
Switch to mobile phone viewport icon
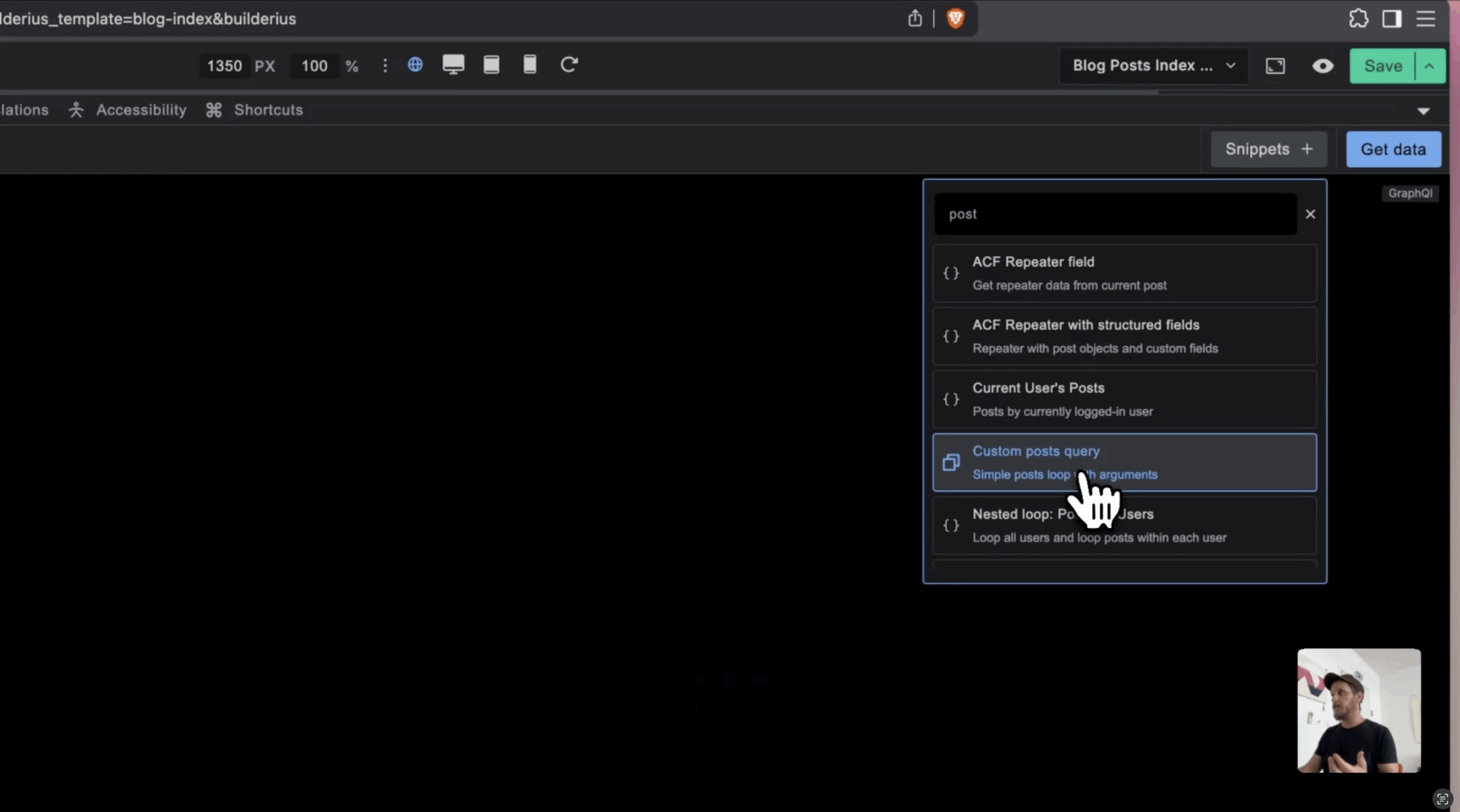530,65
